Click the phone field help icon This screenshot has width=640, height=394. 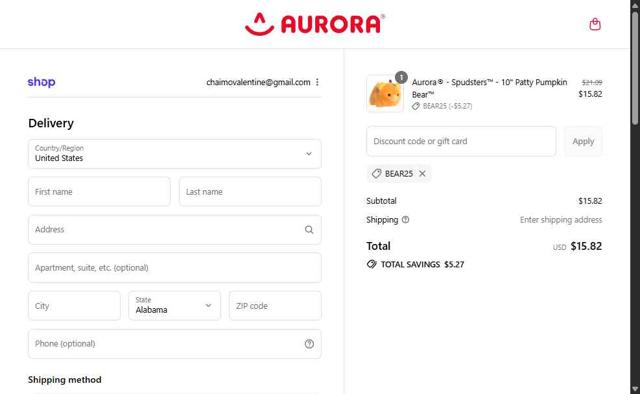(x=309, y=344)
